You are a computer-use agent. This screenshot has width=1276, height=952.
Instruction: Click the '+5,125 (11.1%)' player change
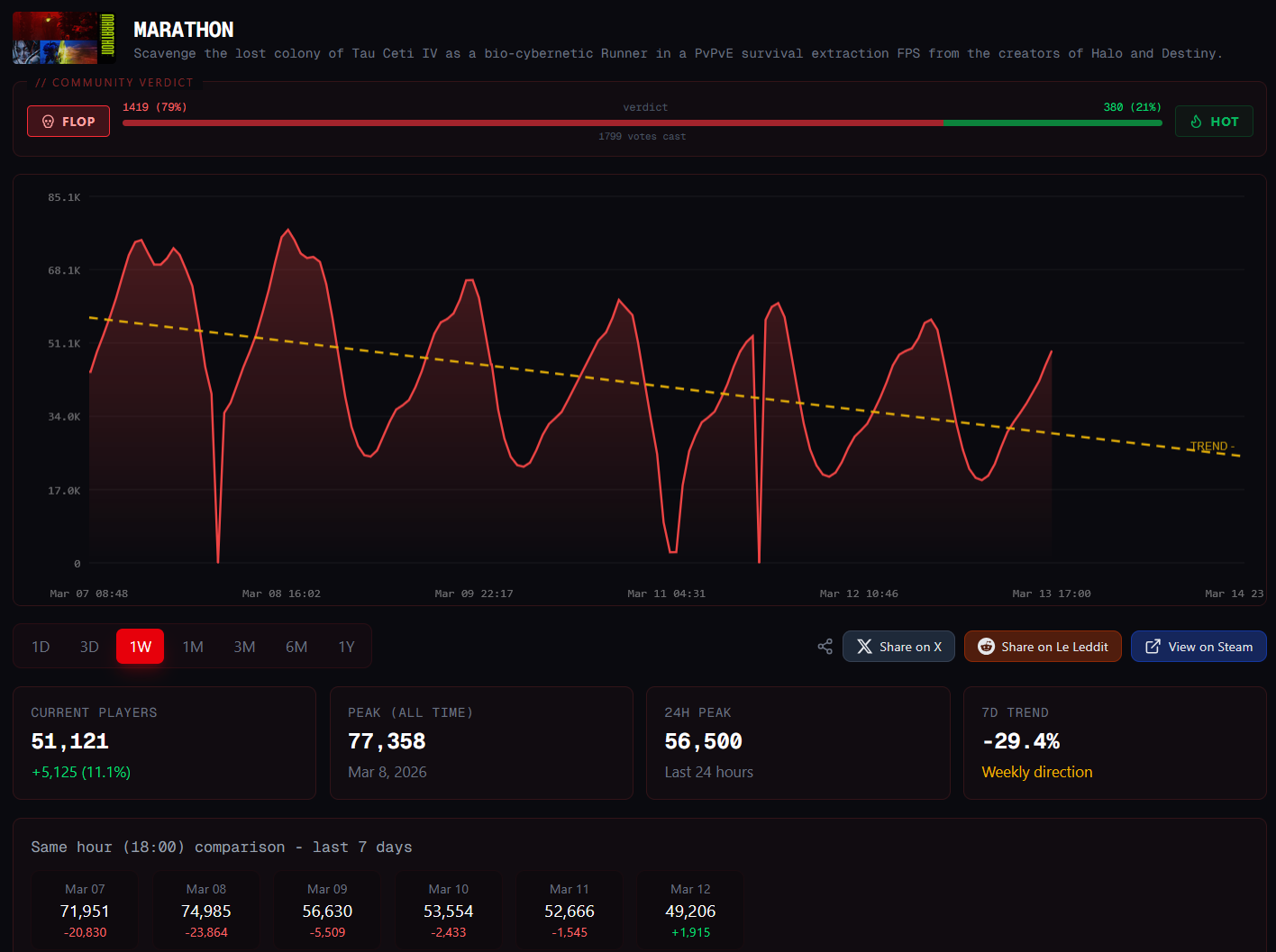(x=81, y=772)
